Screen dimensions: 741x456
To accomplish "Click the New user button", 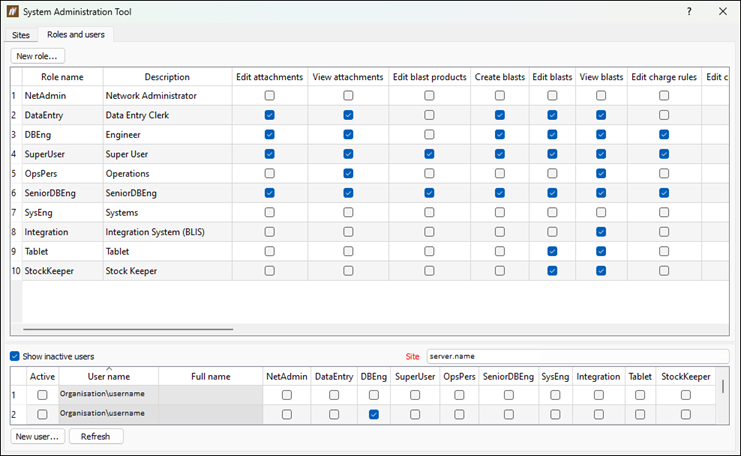I will [x=37, y=436].
